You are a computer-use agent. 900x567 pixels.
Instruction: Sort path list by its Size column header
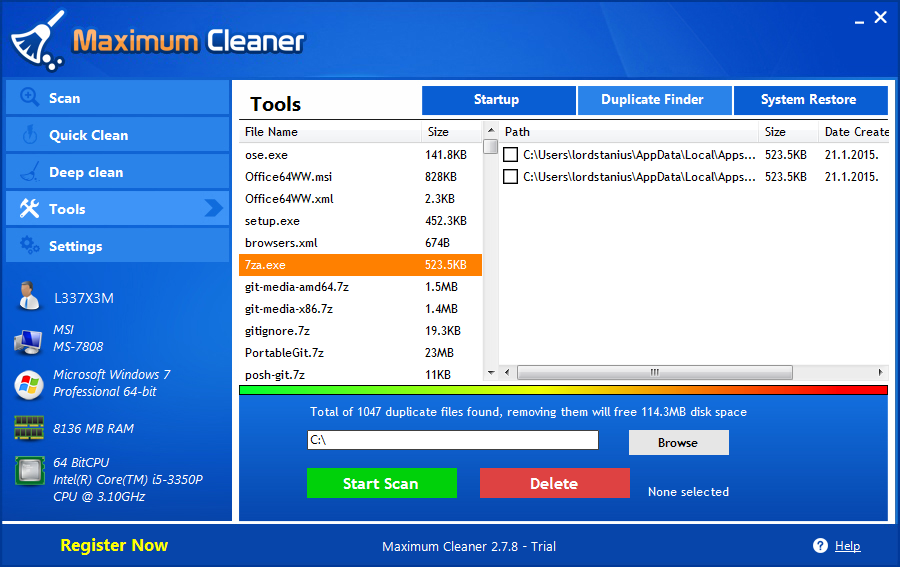pyautogui.click(x=788, y=131)
